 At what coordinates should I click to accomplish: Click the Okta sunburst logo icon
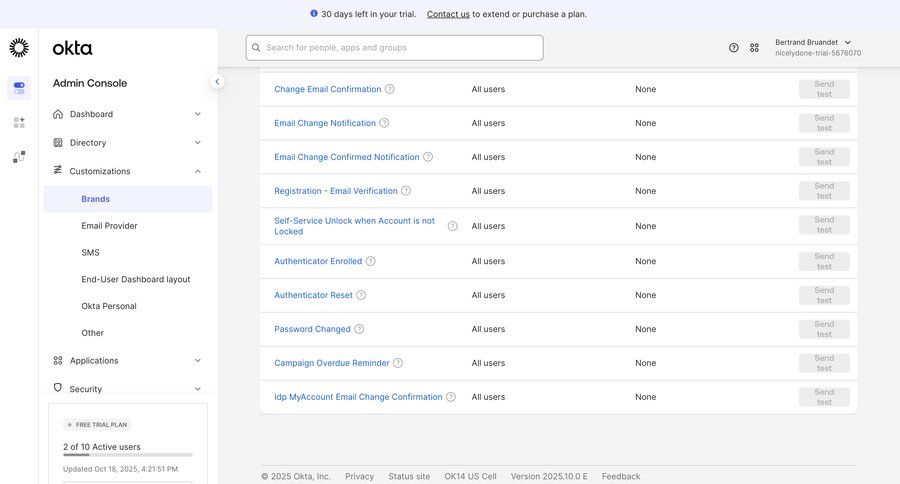click(19, 48)
